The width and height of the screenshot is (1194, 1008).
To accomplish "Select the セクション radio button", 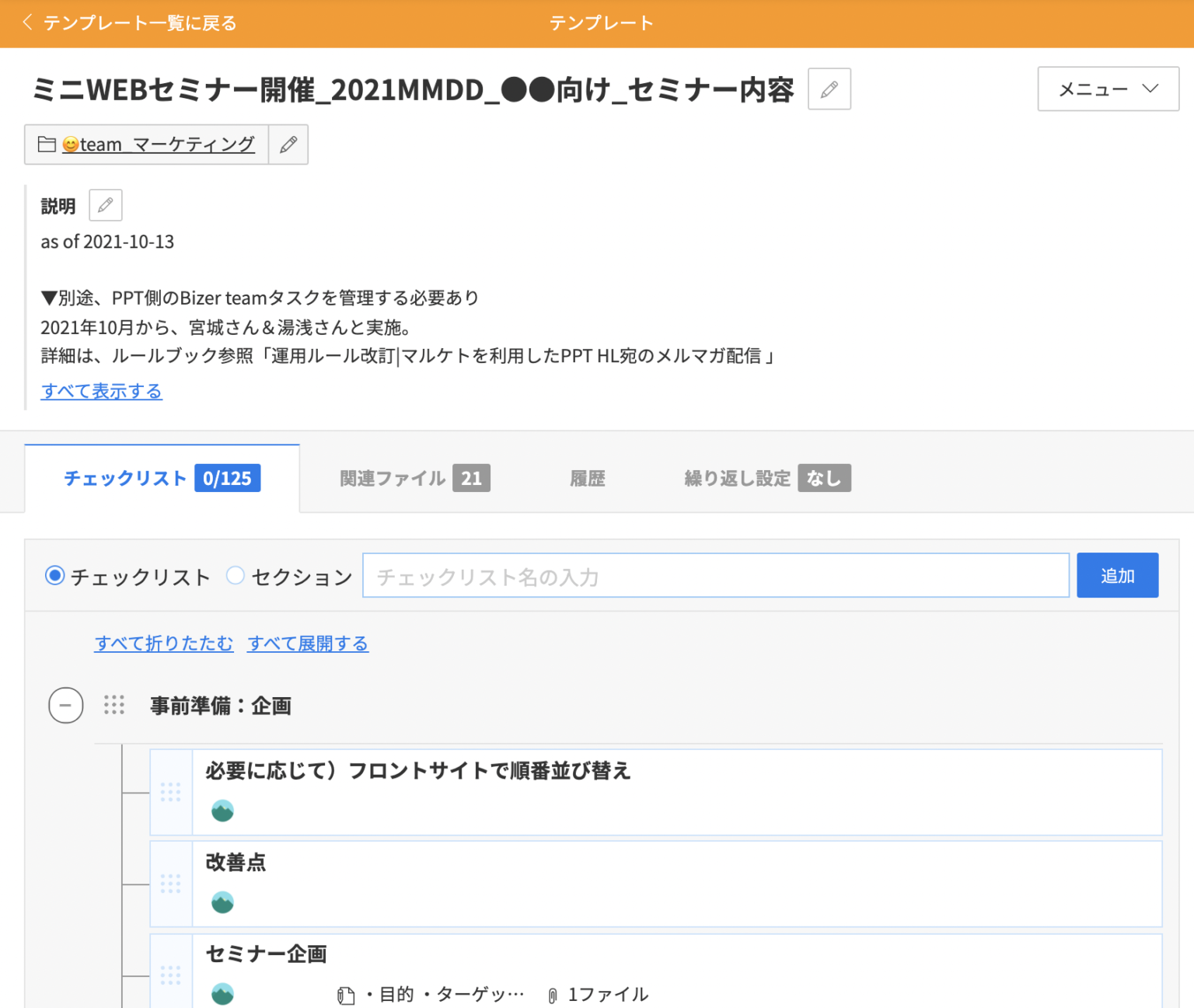I will [x=236, y=576].
